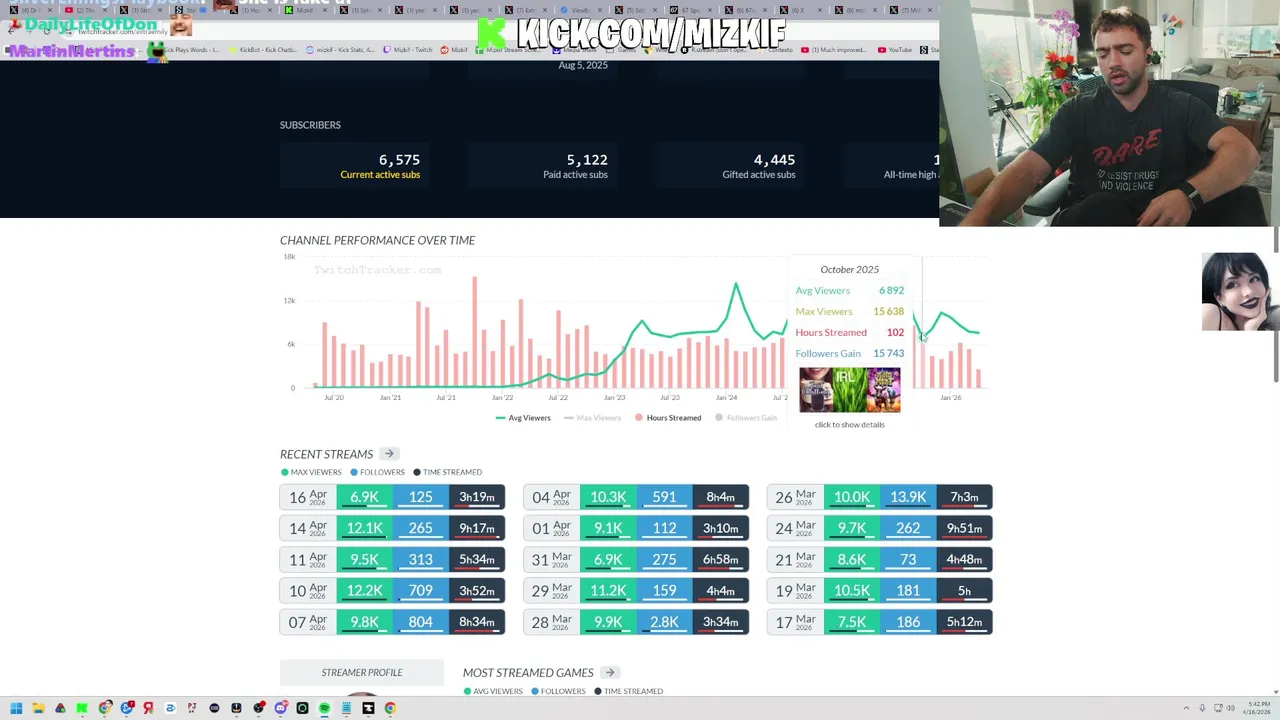
Task: Click the 4,445 gifted active subs figure
Action: click(x=774, y=160)
